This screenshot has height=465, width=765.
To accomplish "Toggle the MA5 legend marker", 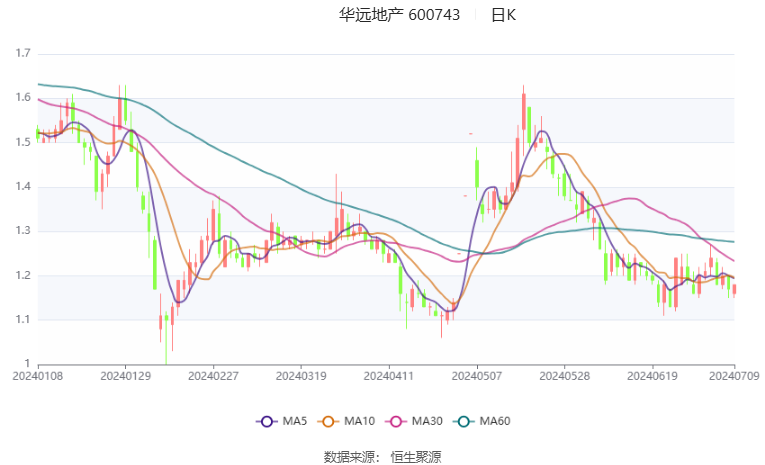I will tap(267, 422).
